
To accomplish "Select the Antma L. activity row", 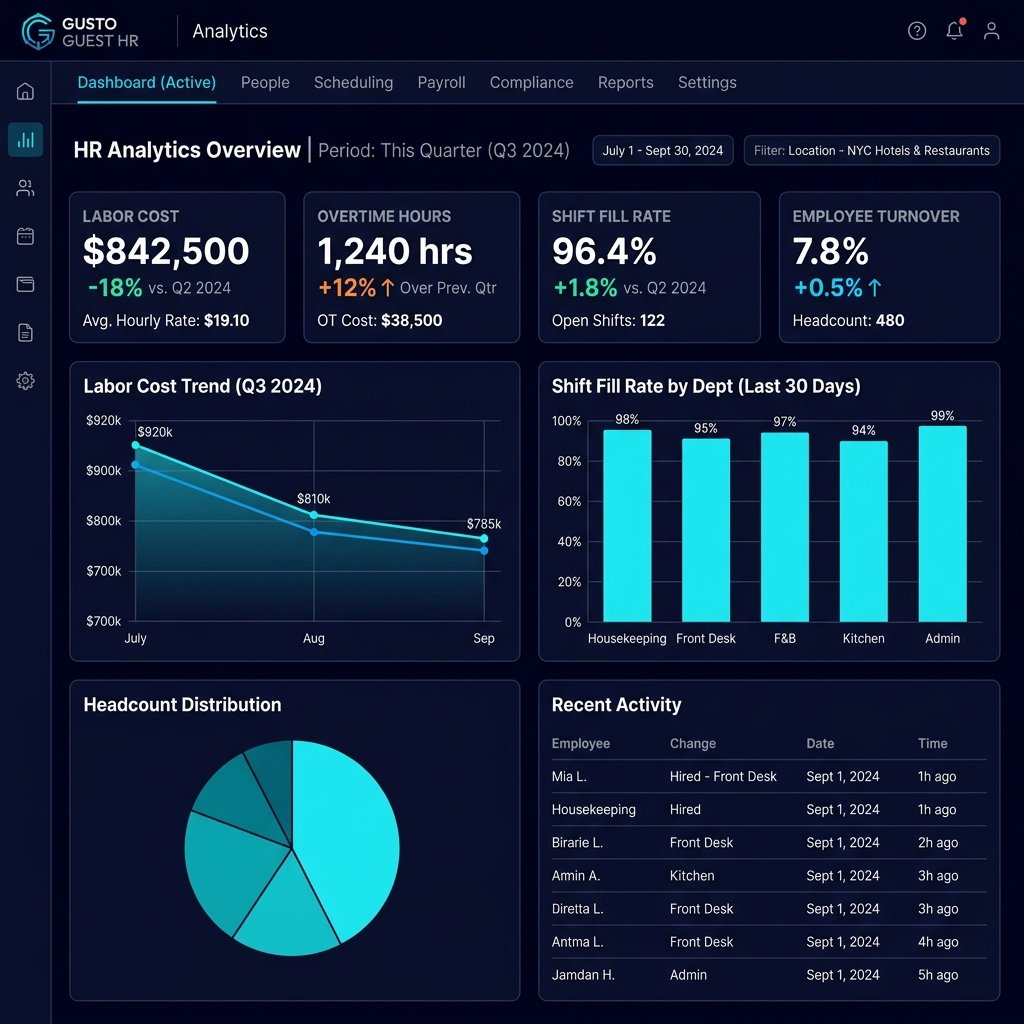I will pos(769,942).
